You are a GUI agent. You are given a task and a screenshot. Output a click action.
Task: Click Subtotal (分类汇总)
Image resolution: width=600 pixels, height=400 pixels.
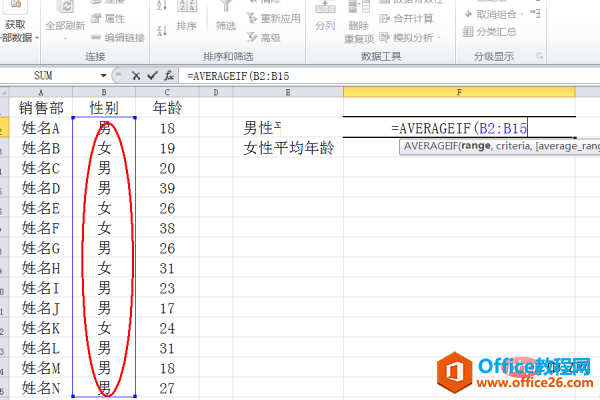coord(490,31)
